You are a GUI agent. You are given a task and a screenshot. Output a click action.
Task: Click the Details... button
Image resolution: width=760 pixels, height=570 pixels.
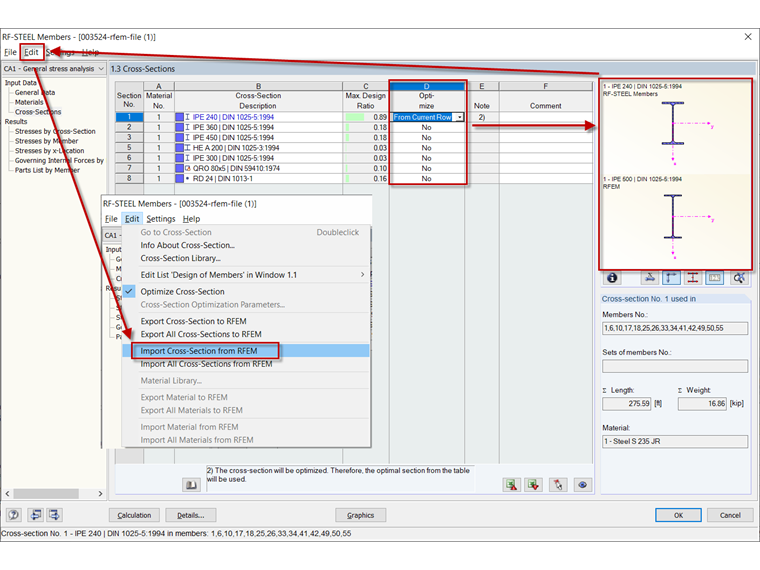point(190,515)
